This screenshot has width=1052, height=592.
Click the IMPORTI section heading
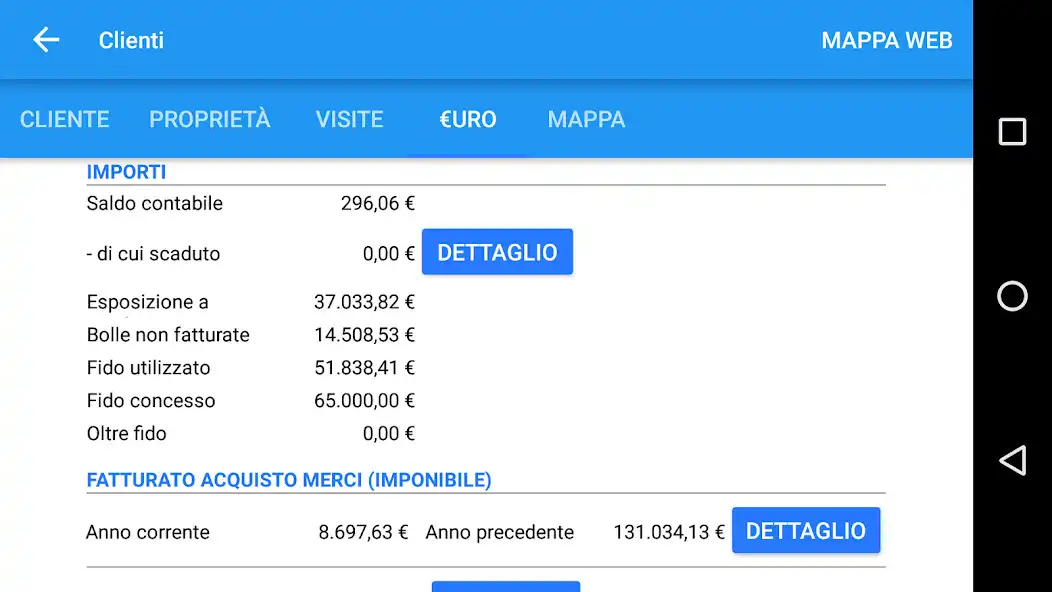[x=126, y=172]
